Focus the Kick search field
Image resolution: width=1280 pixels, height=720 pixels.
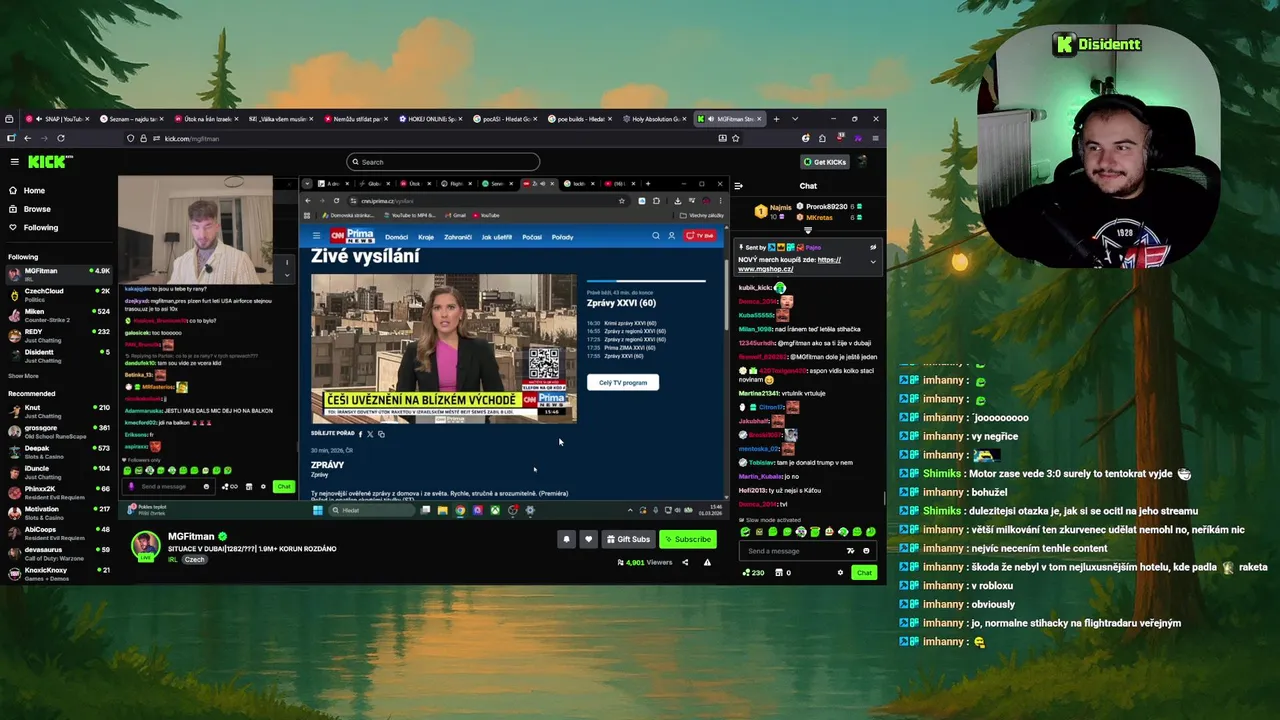443,161
